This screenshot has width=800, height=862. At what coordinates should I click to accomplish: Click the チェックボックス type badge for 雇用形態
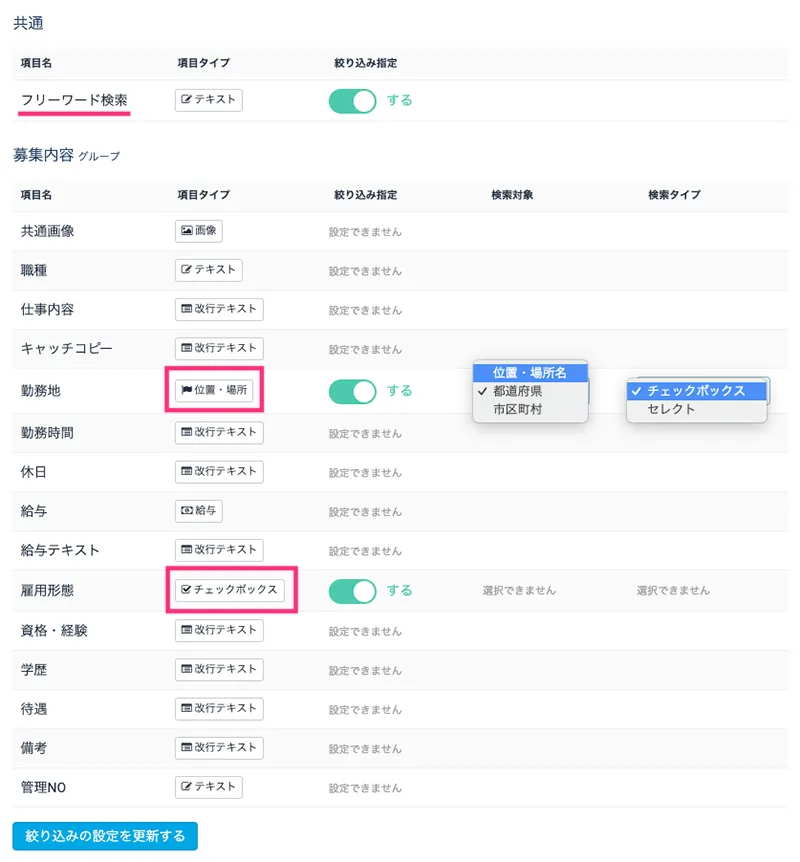[229, 591]
